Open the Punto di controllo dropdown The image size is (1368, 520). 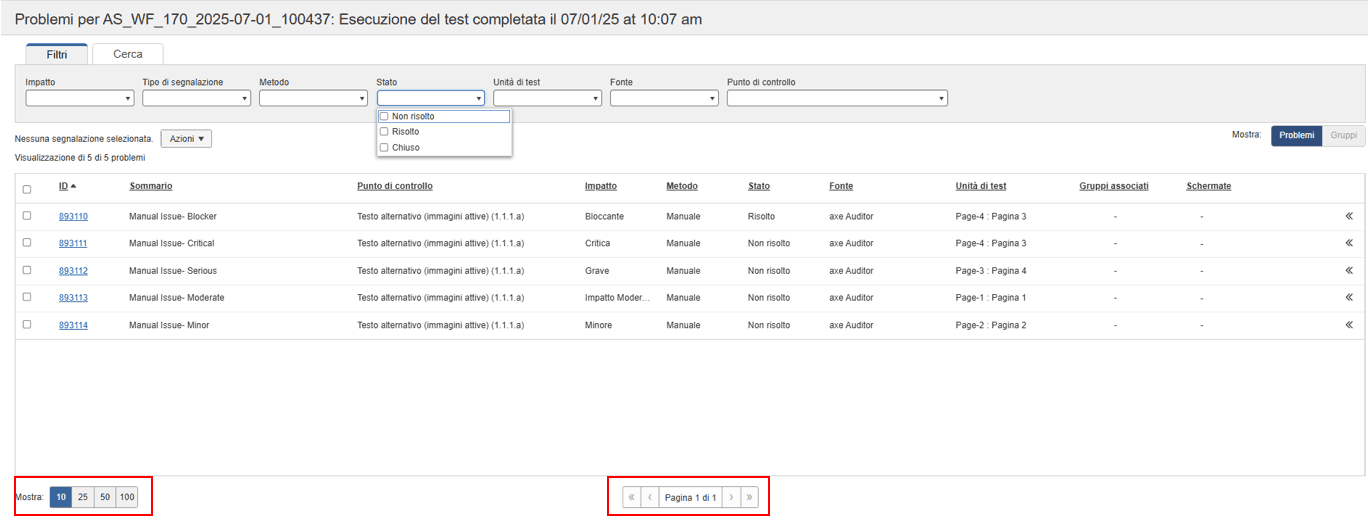(x=837, y=98)
